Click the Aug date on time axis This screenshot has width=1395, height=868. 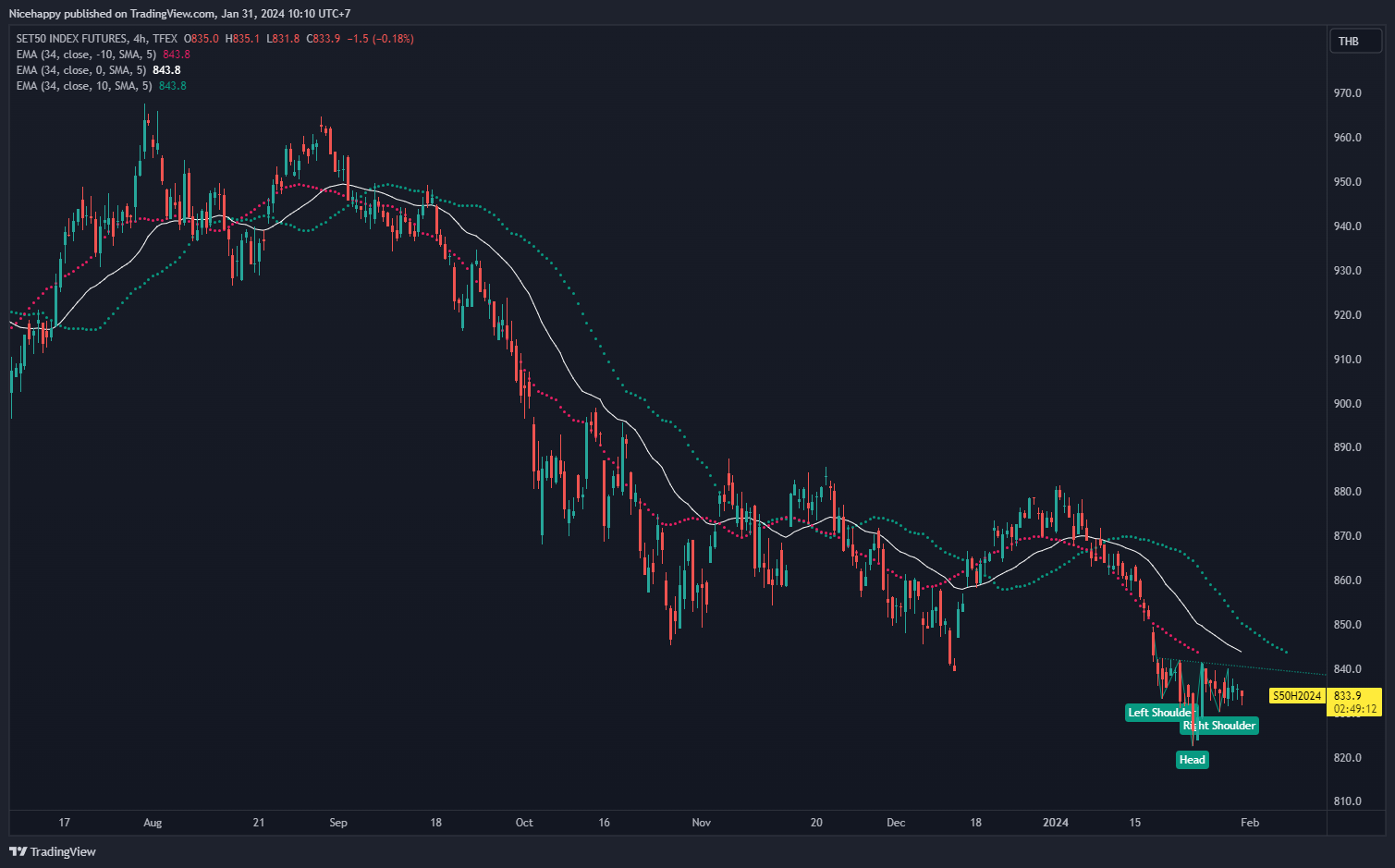point(153,823)
